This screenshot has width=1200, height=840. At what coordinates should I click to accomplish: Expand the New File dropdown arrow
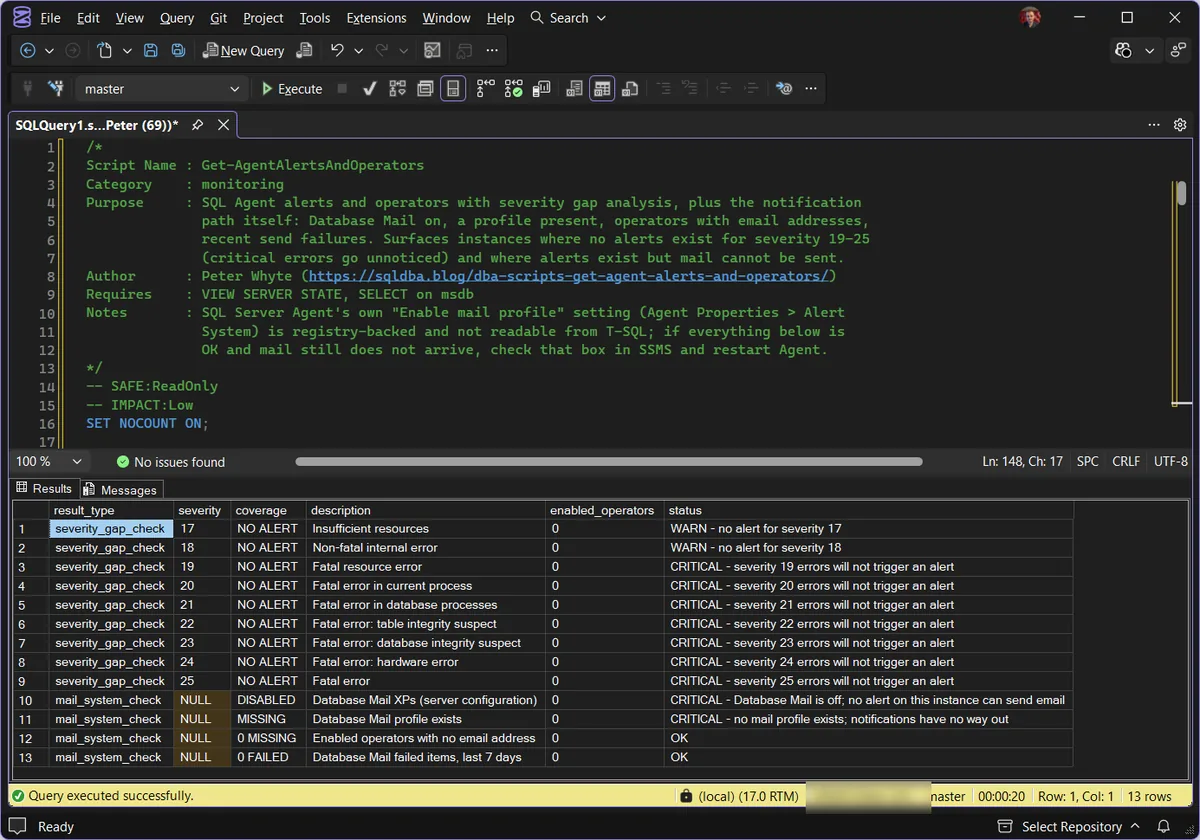127,50
